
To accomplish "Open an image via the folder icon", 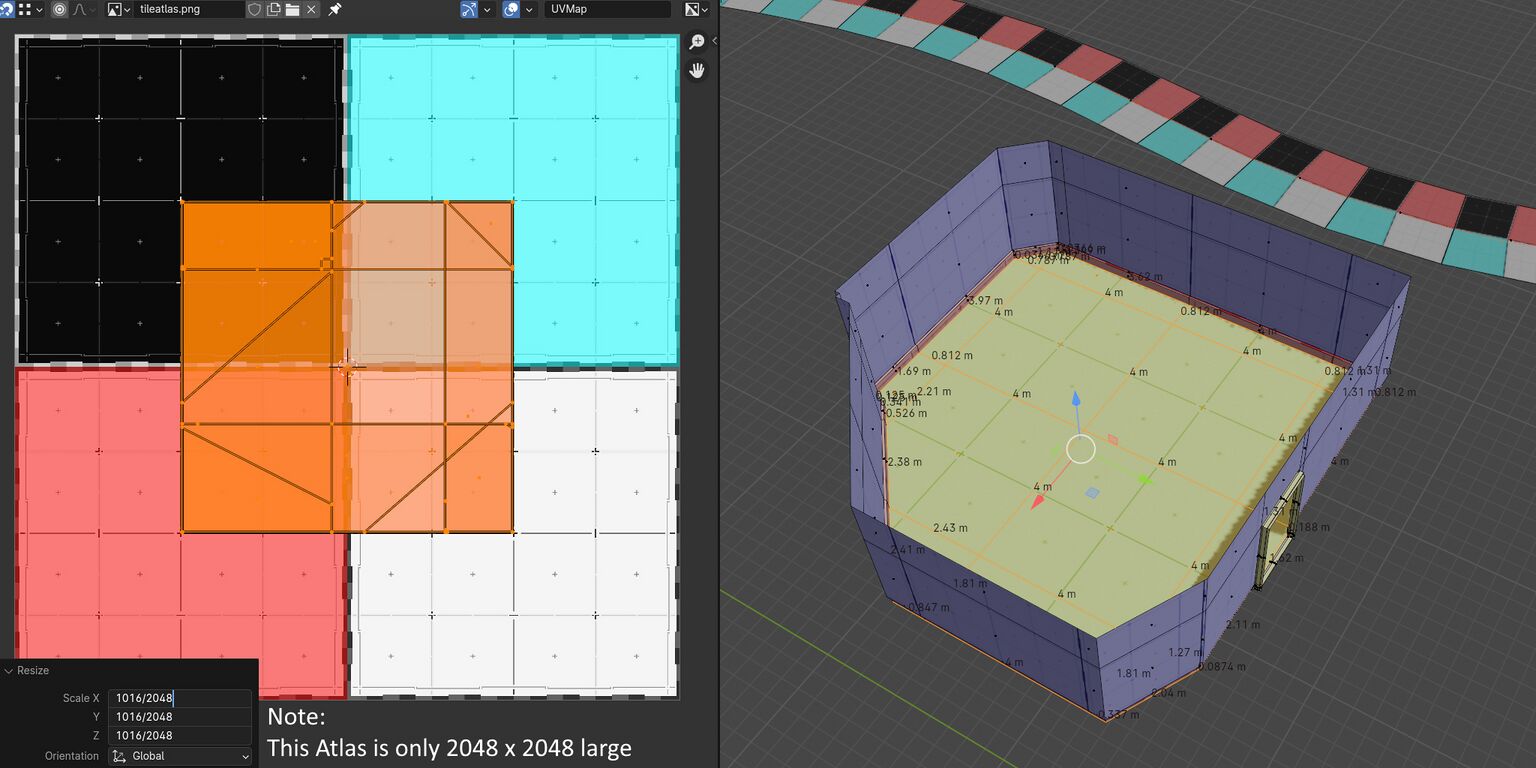I will point(294,9).
